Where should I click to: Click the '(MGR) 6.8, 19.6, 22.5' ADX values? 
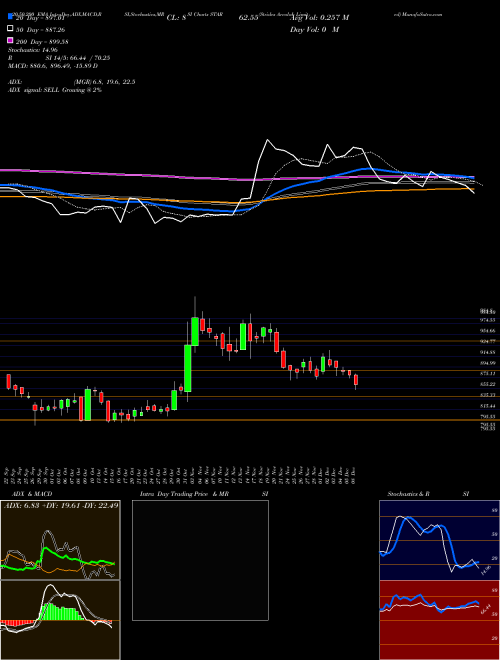104,82
